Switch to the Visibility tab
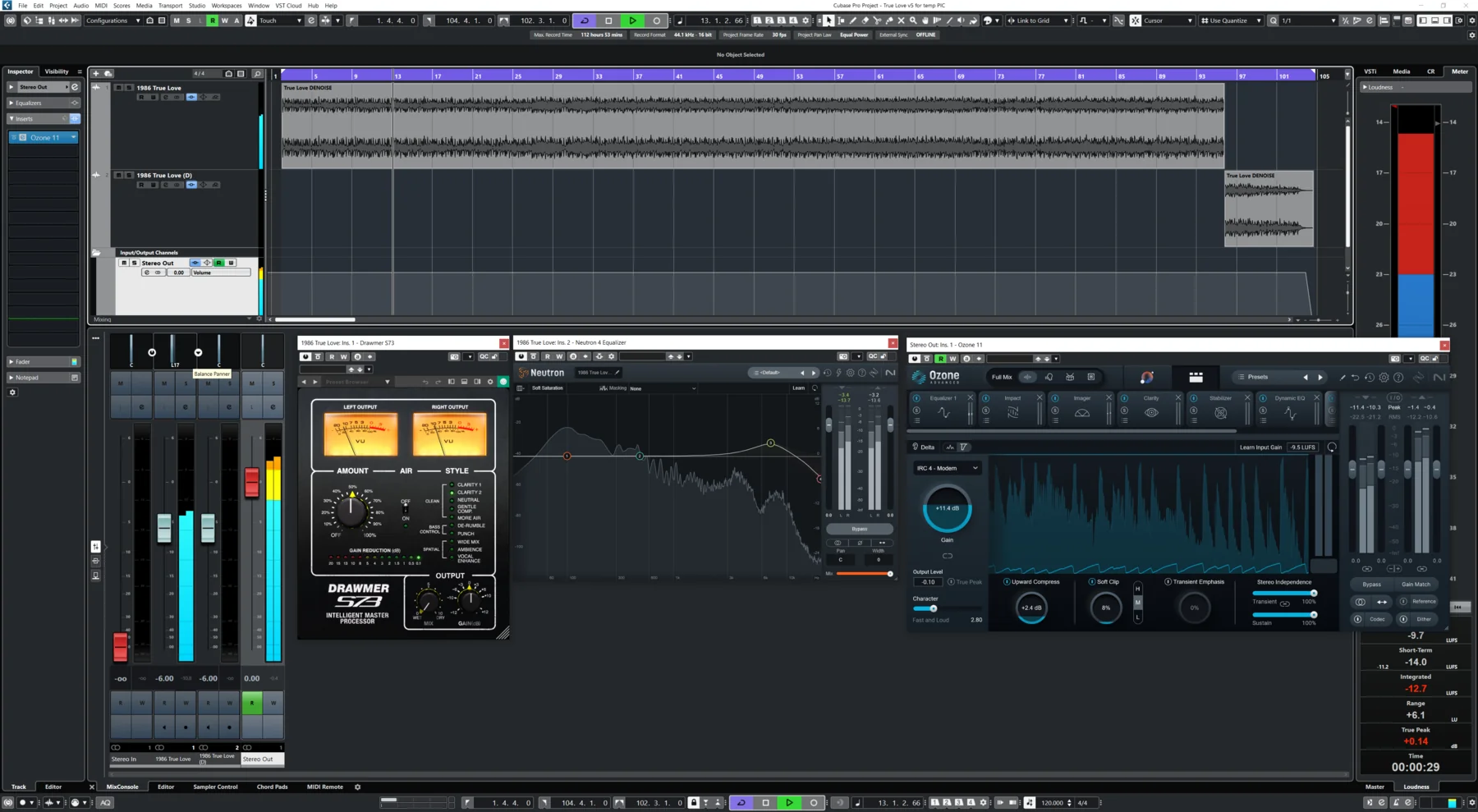The height and width of the screenshot is (812, 1478). tap(57, 71)
